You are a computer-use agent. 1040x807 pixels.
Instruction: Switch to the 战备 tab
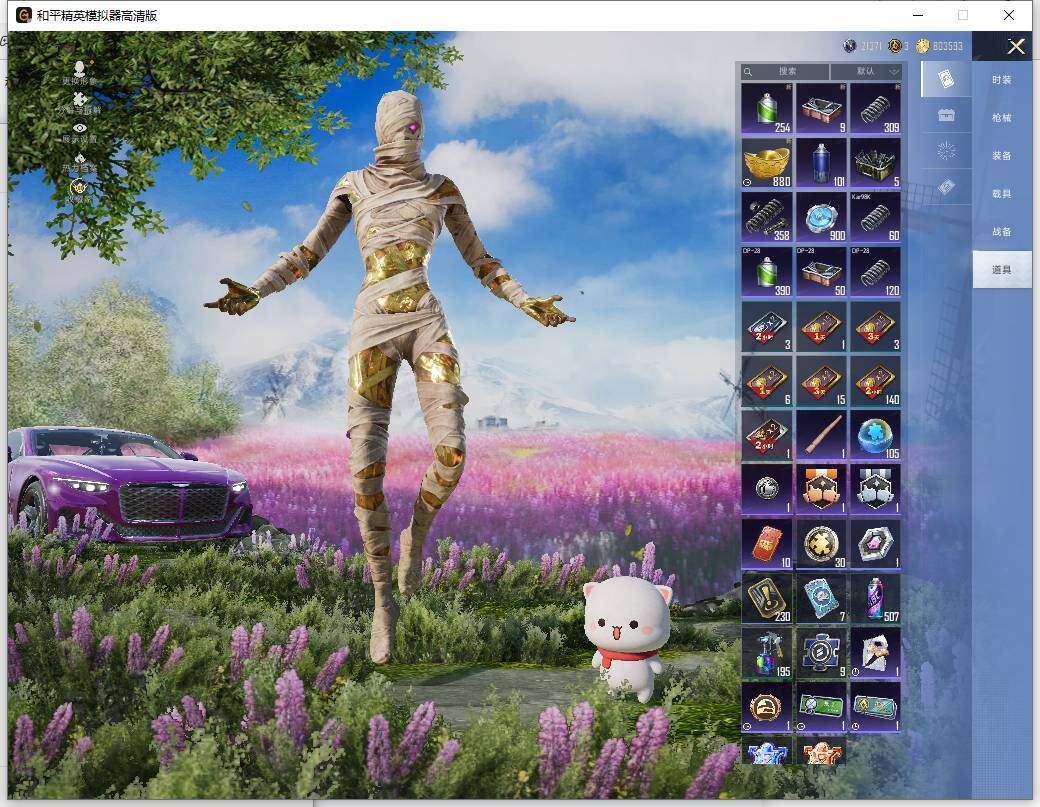click(x=1002, y=231)
